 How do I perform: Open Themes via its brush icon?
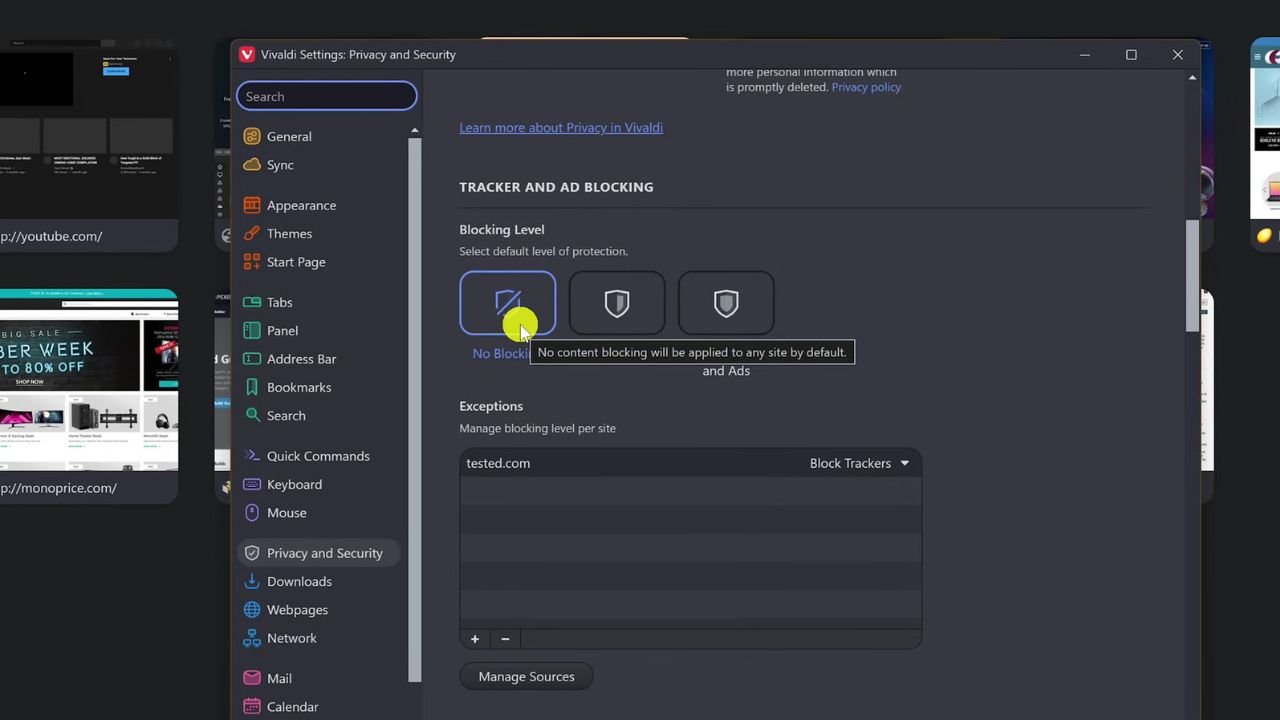point(252,234)
